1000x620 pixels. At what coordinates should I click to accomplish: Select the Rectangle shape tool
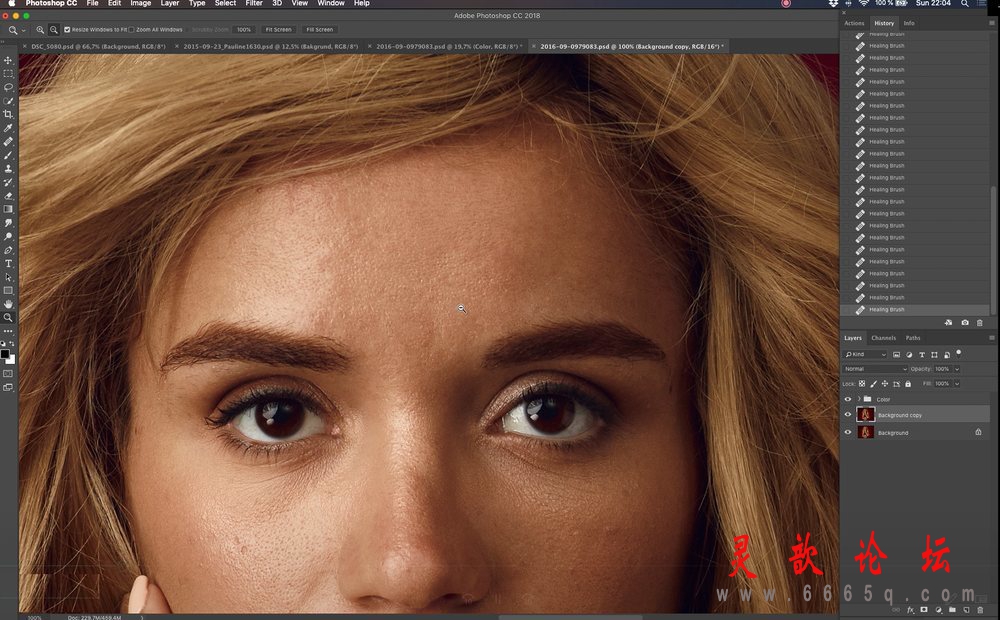click(8, 291)
